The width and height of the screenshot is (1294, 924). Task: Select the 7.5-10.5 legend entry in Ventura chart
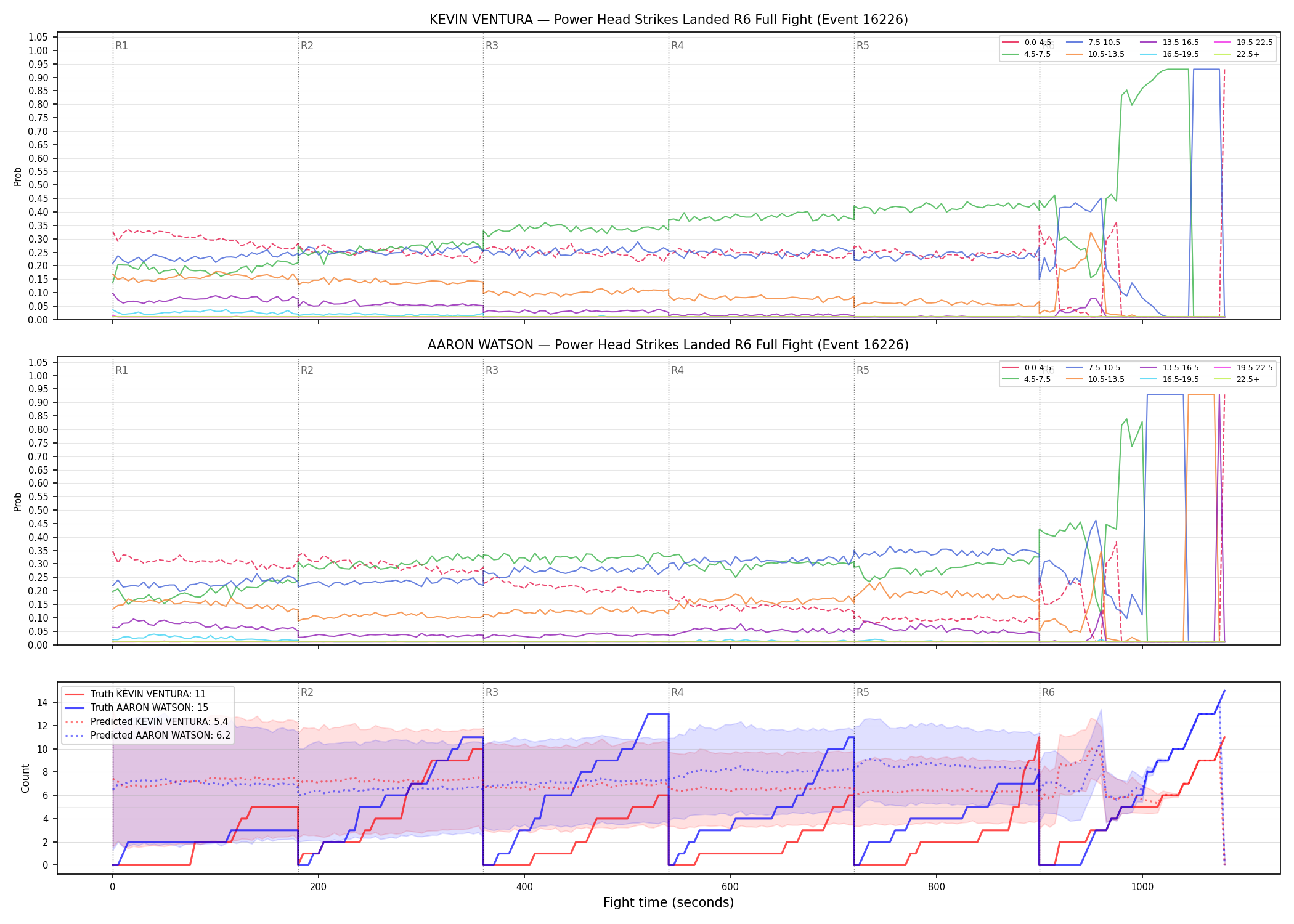(1093, 43)
